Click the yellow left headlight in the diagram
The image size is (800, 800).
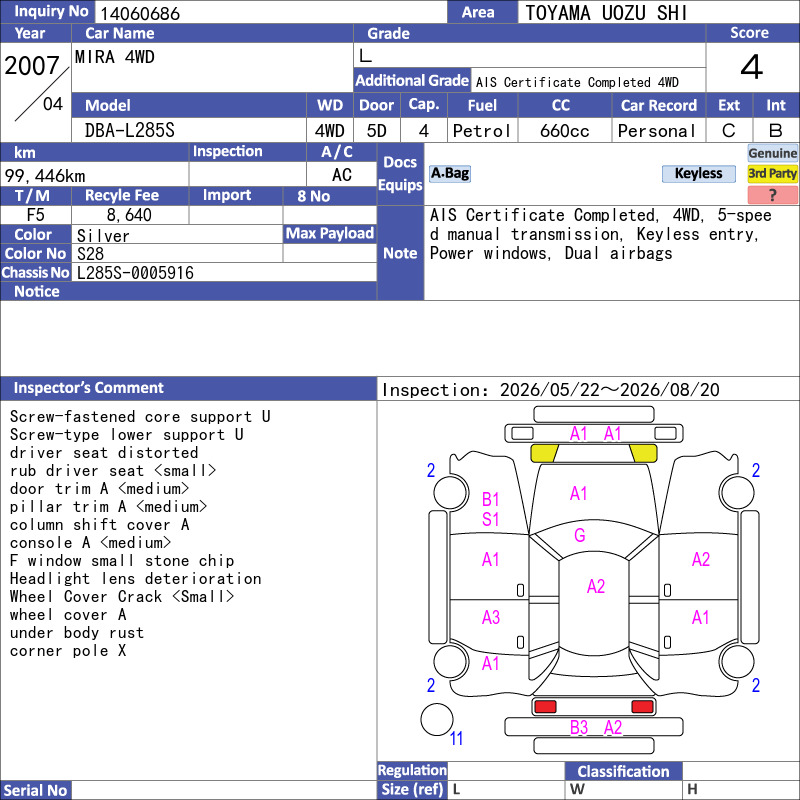[544, 453]
